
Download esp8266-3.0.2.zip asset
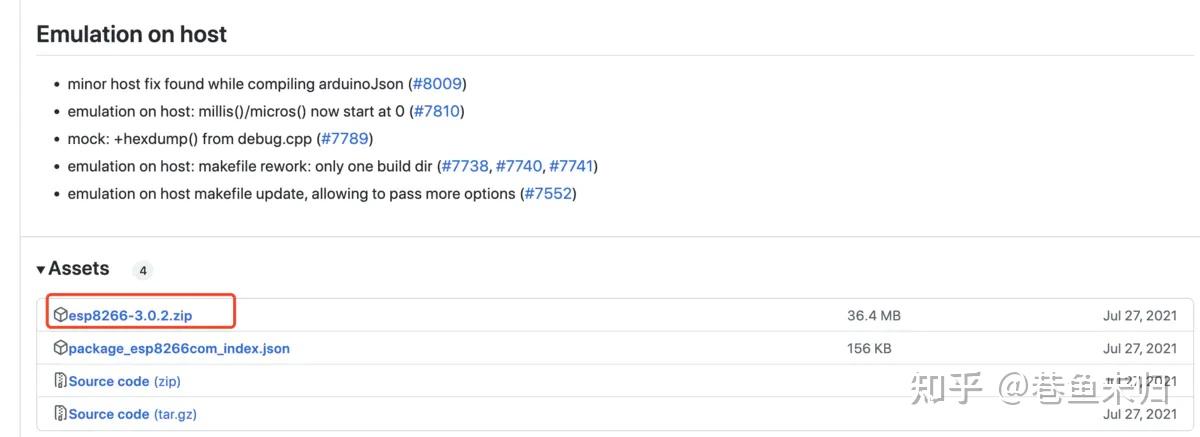(130, 316)
